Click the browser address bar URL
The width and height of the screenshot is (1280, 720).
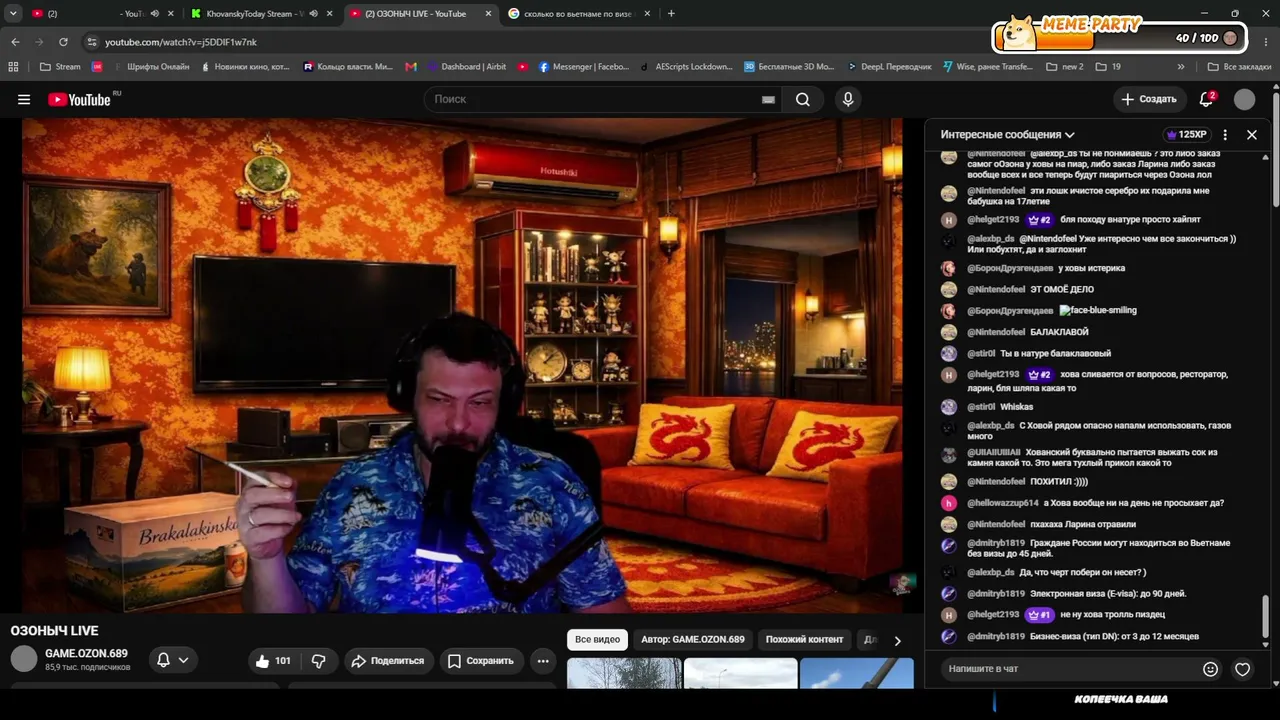pos(181,42)
